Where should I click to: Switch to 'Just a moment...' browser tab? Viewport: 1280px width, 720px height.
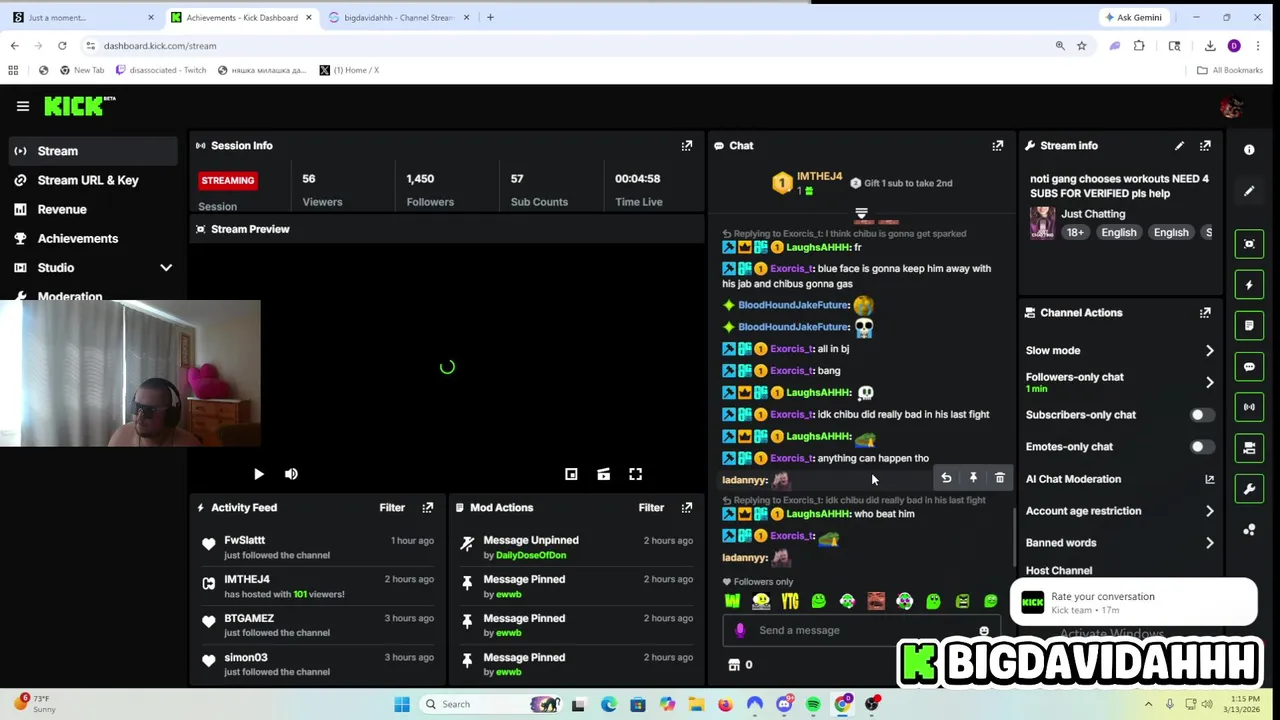[x=82, y=17]
